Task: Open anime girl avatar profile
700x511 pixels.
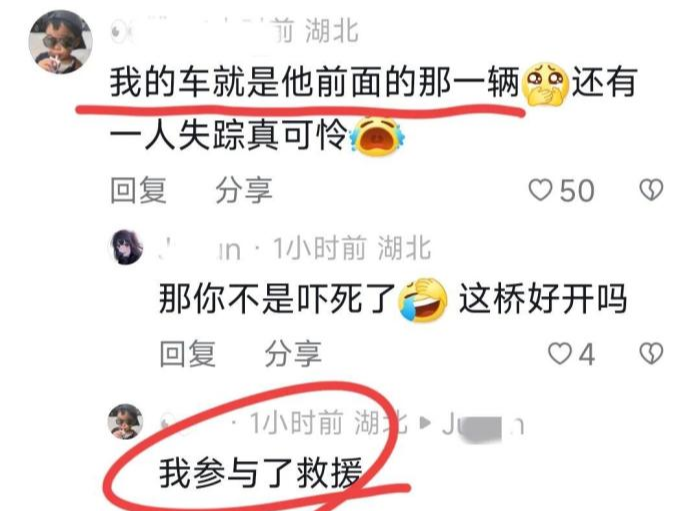Action: [x=127, y=247]
